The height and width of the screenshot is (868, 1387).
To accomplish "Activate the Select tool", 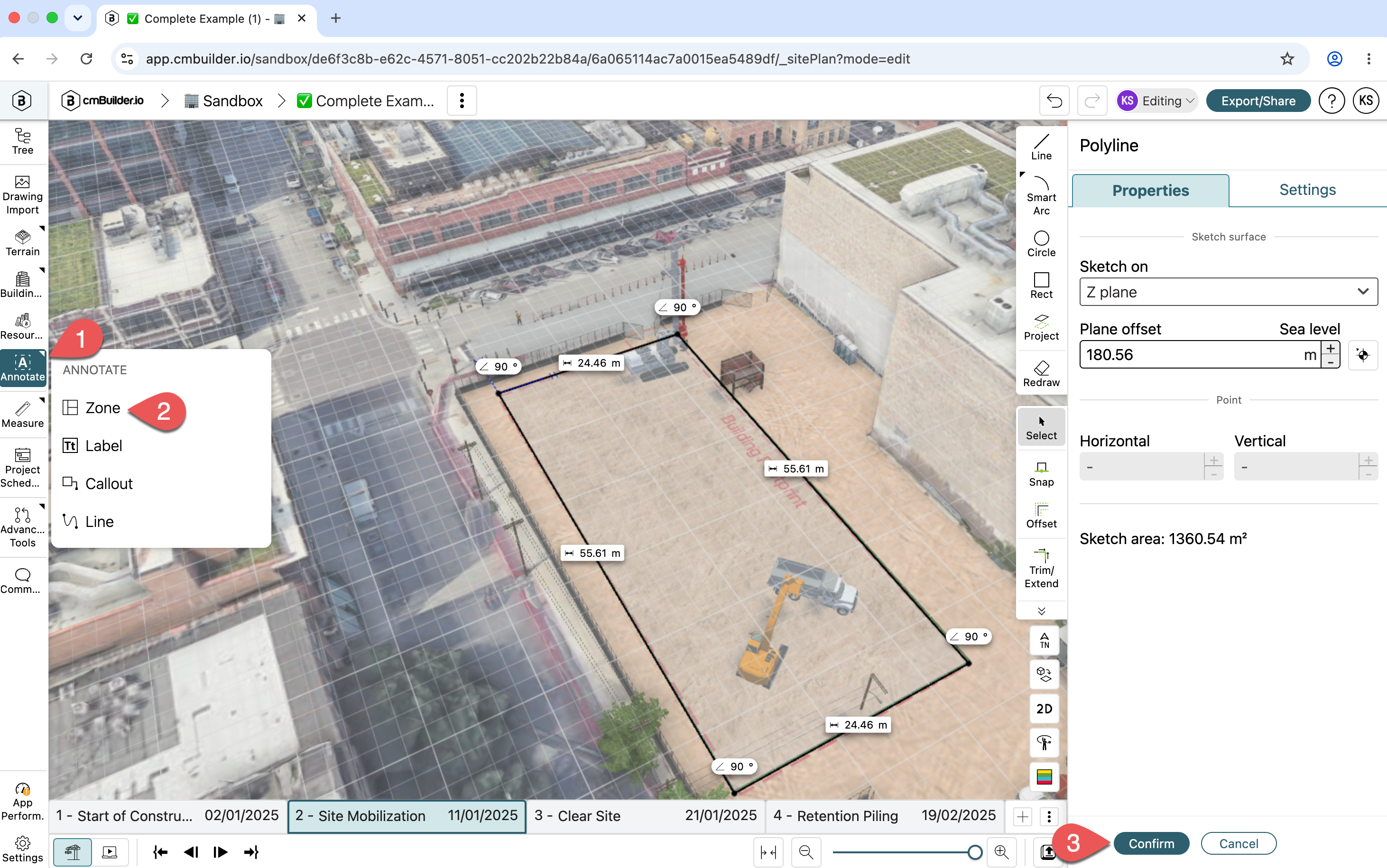I will coord(1041,427).
